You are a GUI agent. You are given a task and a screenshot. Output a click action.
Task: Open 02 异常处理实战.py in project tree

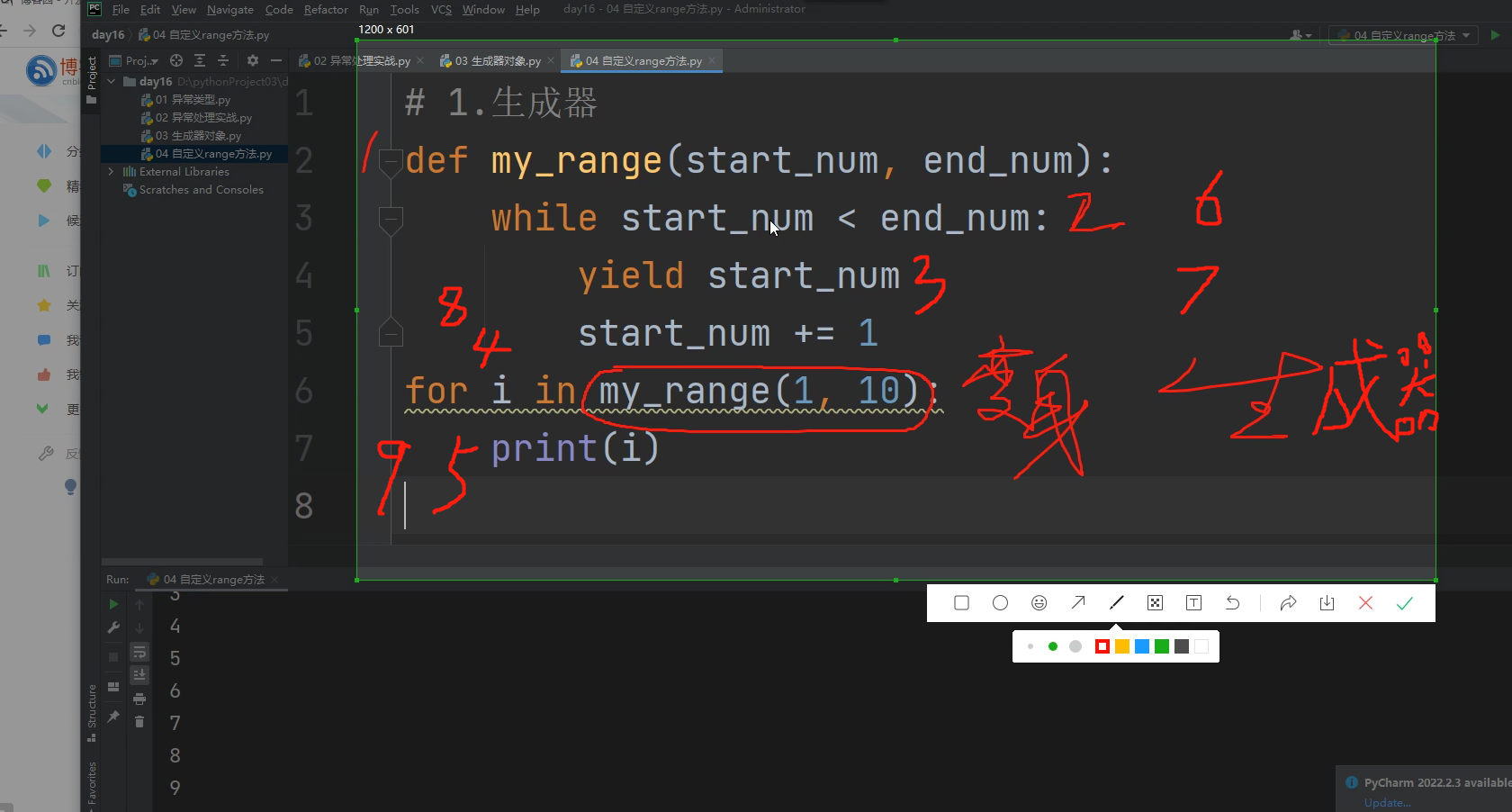pos(196,118)
